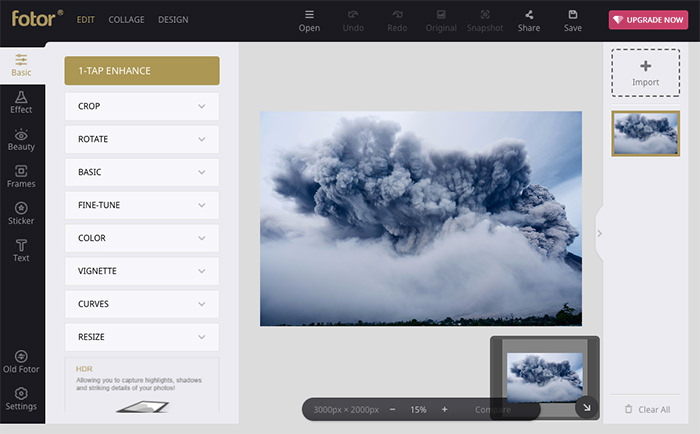700x434 pixels.
Task: Expand the Crop section
Action: (141, 106)
